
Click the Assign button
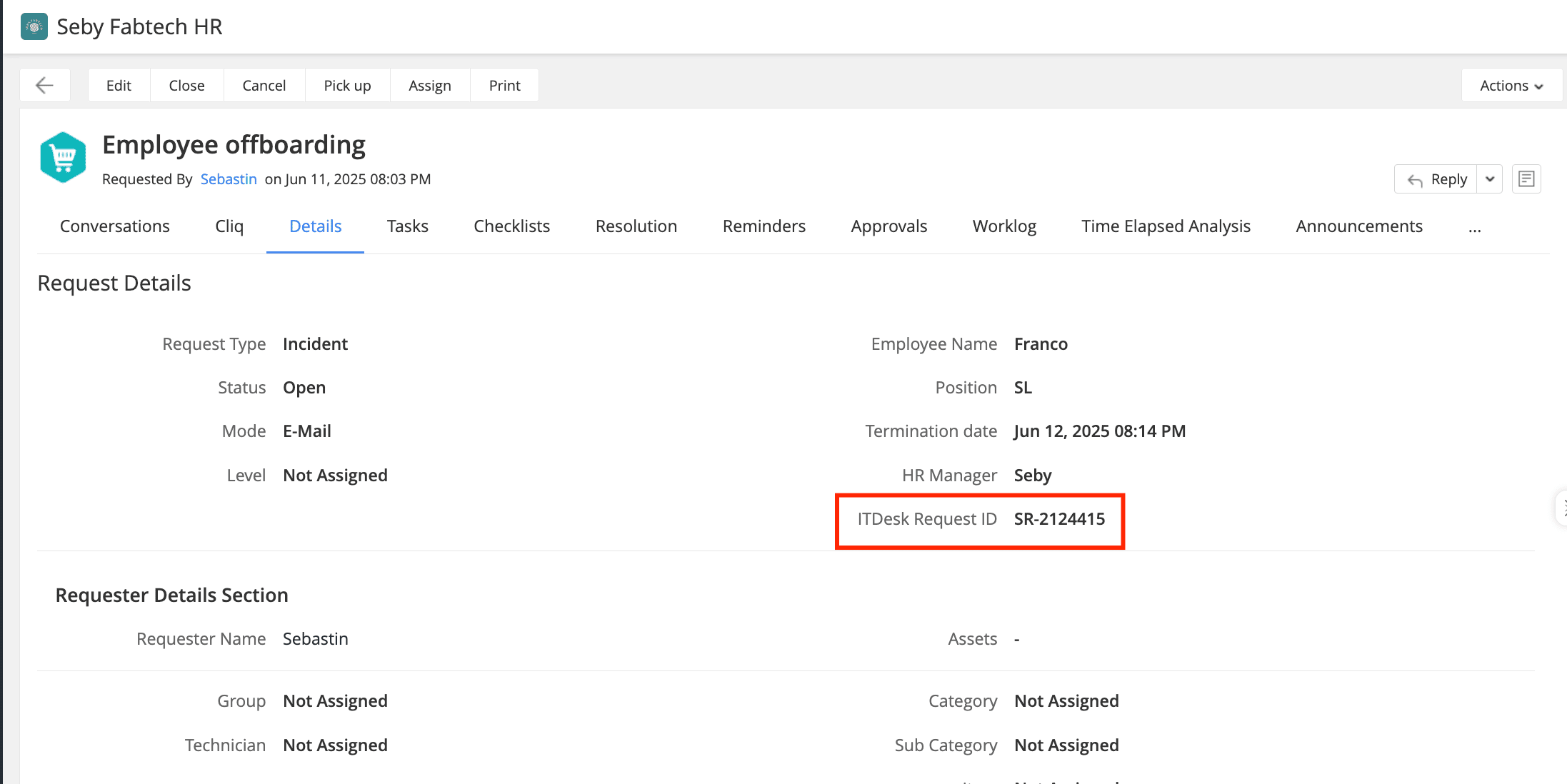pyautogui.click(x=429, y=86)
